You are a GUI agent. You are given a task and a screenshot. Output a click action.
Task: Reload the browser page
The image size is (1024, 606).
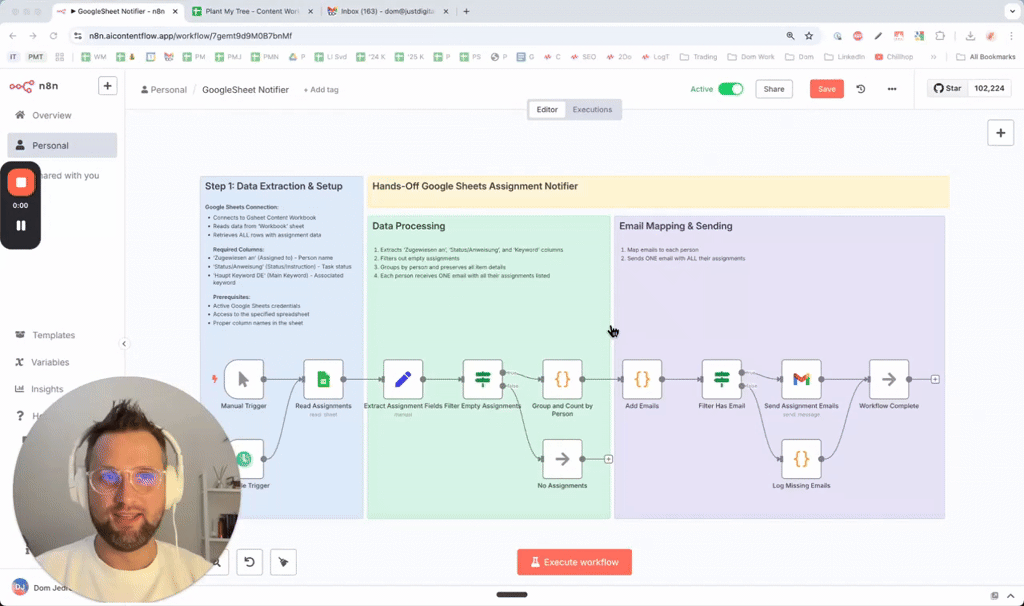click(x=54, y=36)
